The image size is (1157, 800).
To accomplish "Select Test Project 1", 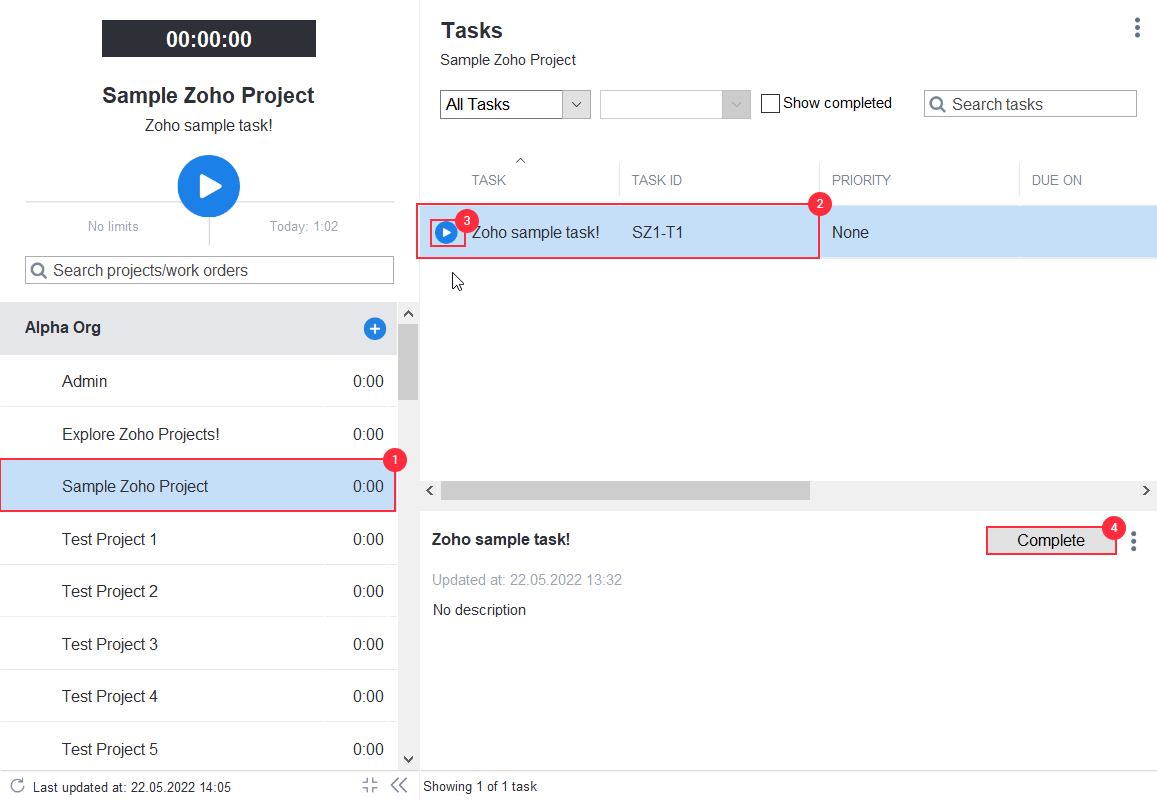I will coord(198,539).
